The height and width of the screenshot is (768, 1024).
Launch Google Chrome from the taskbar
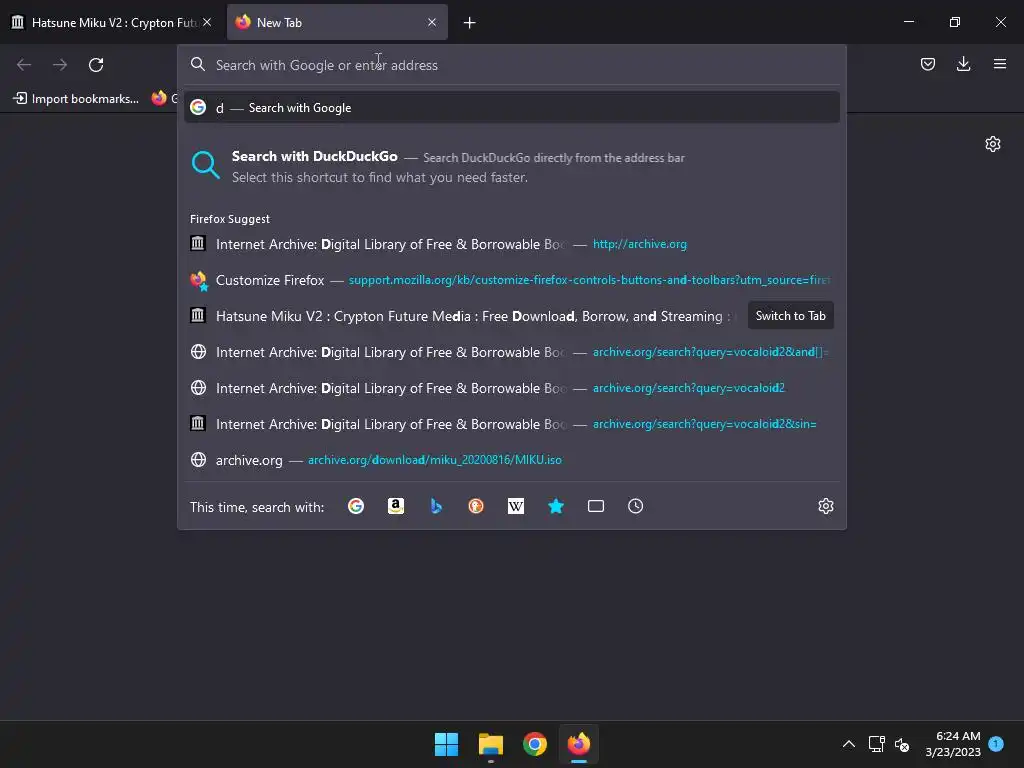coord(535,744)
